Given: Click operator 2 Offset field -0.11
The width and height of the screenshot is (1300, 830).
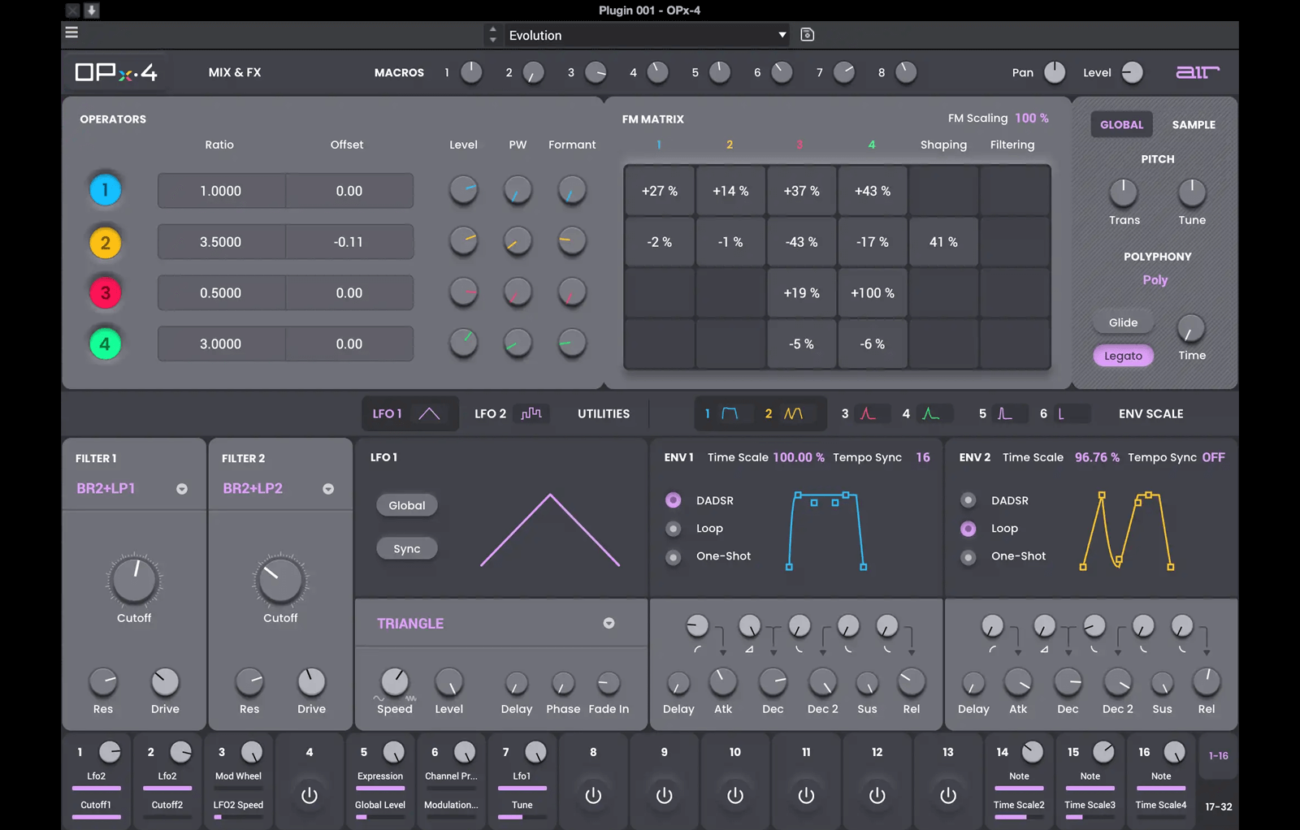Looking at the screenshot, I should pyautogui.click(x=349, y=242).
